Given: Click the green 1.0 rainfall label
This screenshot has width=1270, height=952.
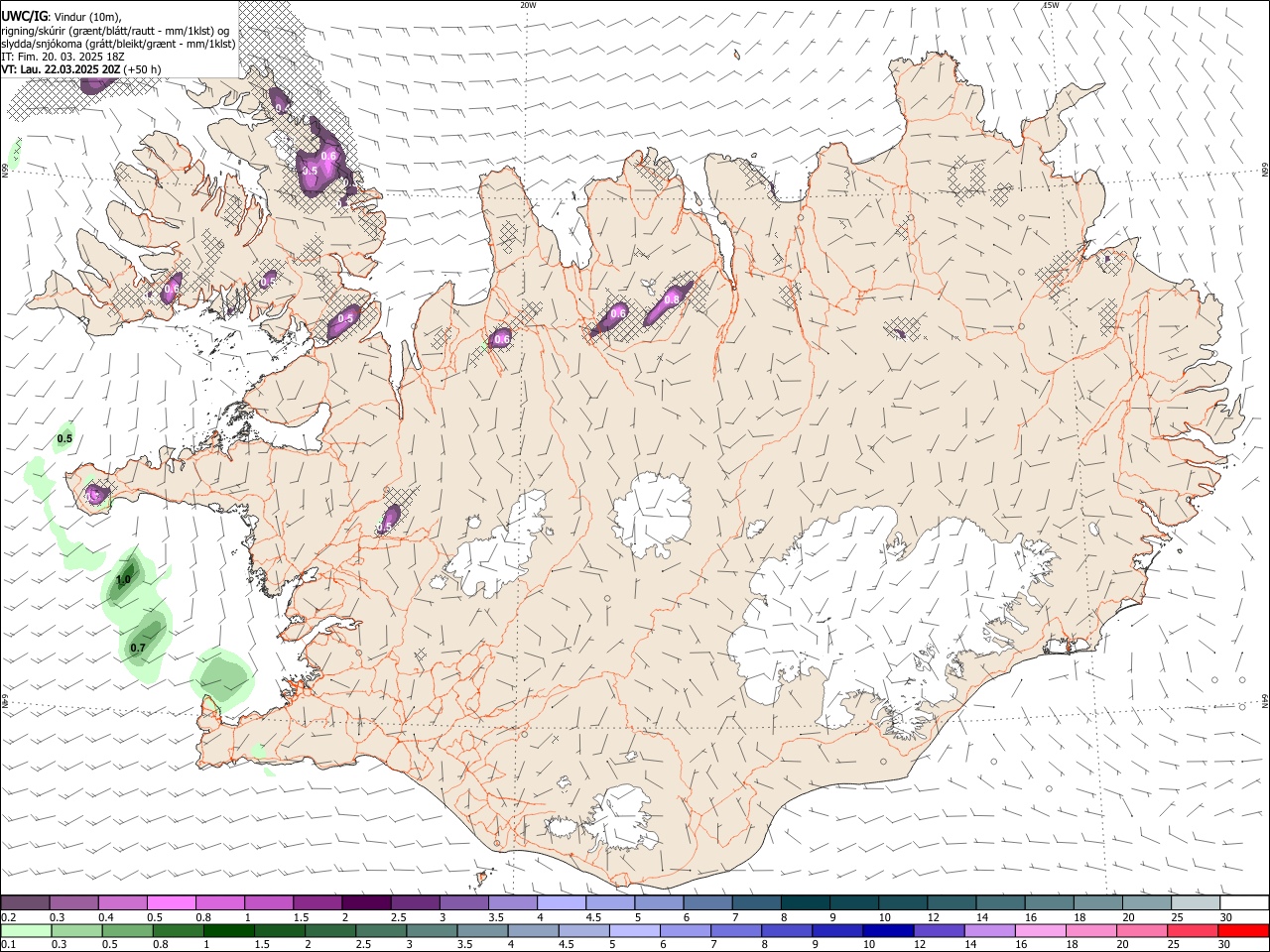Looking at the screenshot, I should [124, 579].
